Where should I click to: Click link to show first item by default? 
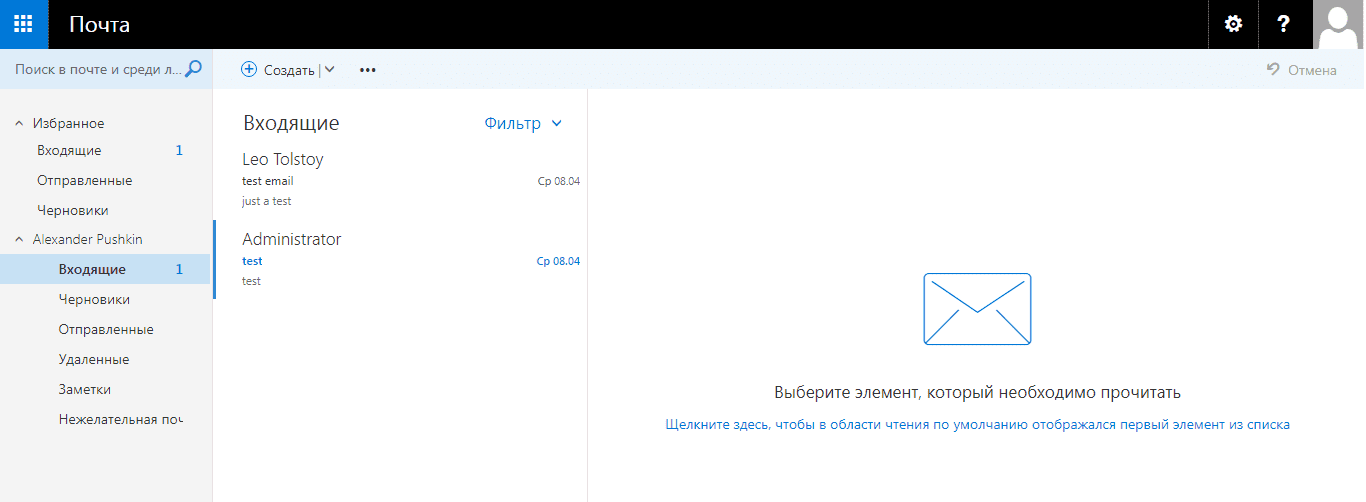977,425
